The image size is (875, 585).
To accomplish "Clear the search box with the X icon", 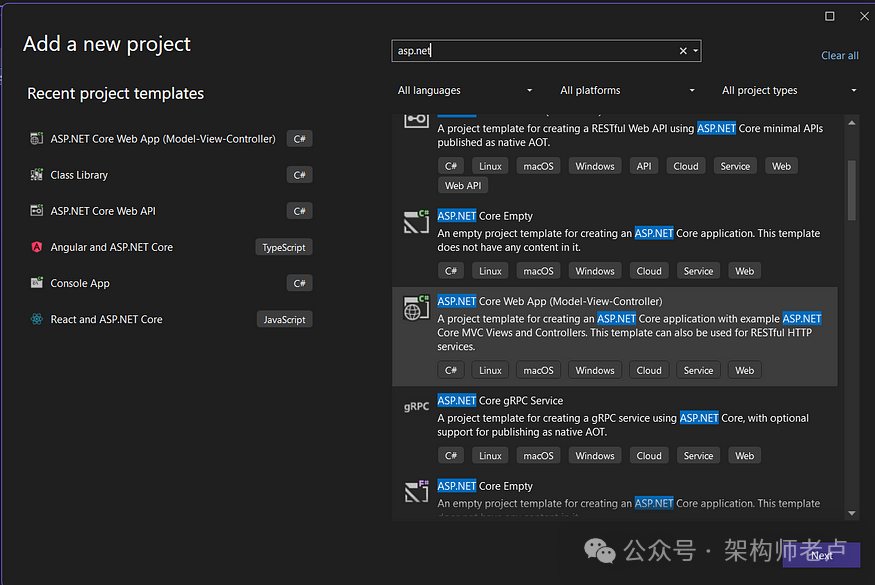I will tap(683, 51).
